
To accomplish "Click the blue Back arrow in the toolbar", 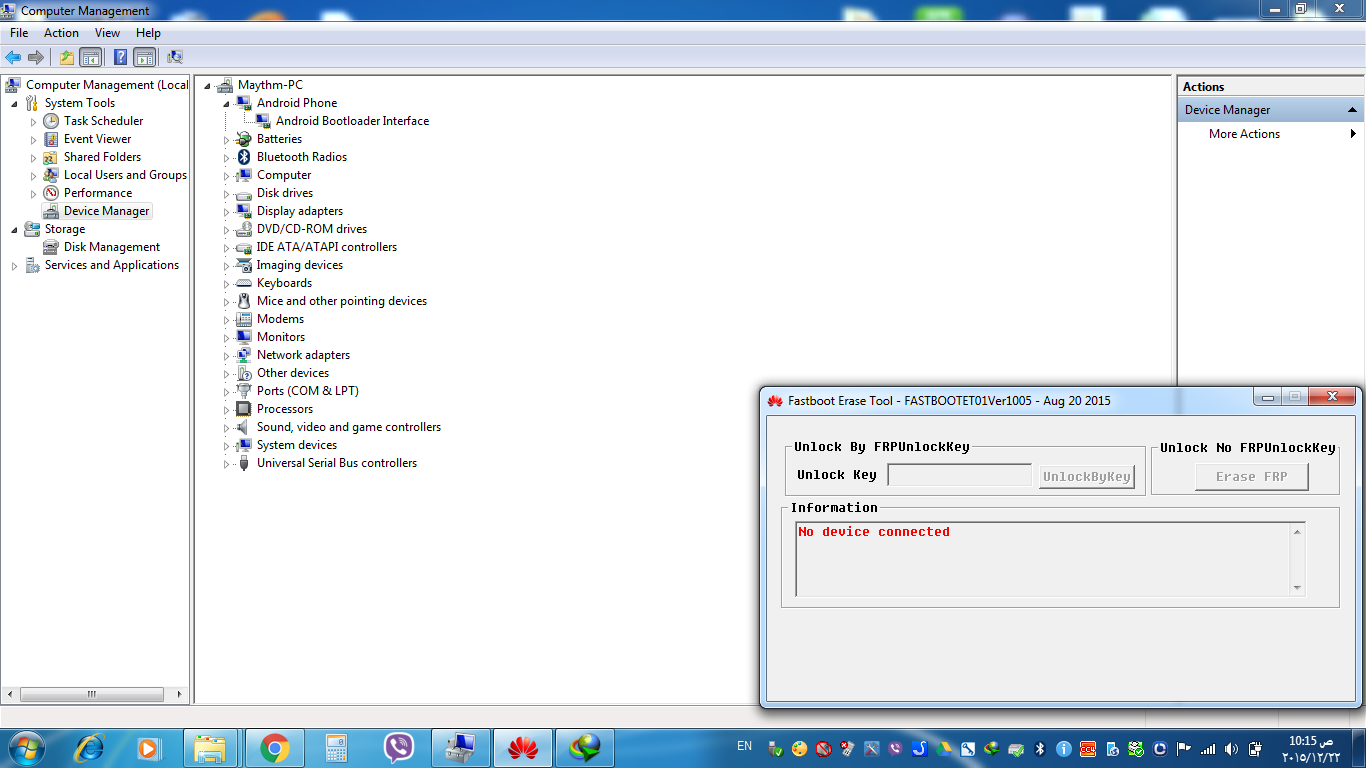I will (13, 57).
